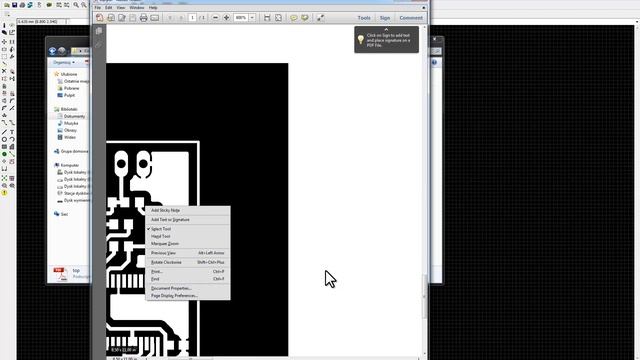The image size is (640, 360).
Task: Open the Help menu in the PDF reader
Action: (153, 8)
